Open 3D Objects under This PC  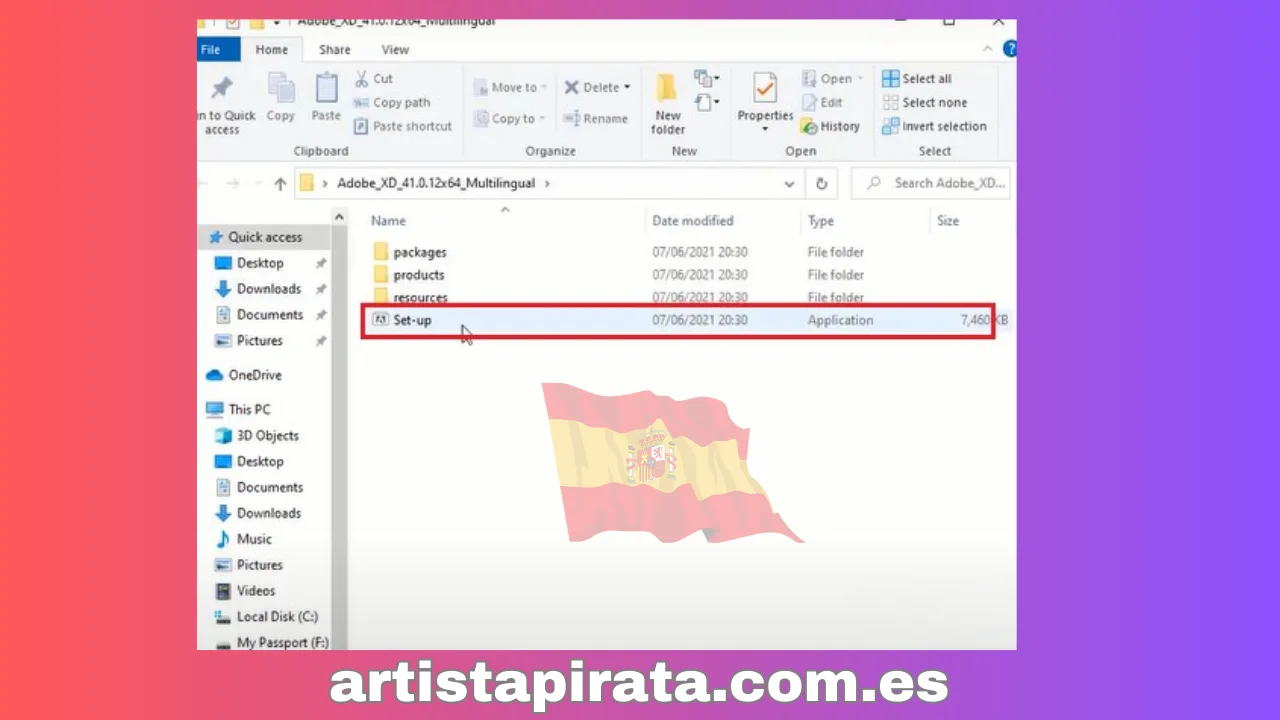tap(257, 435)
